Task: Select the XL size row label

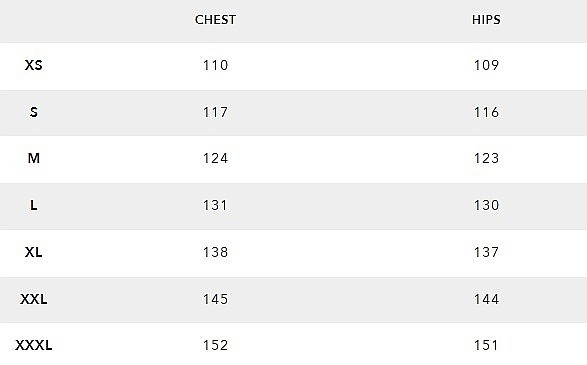Action: [x=34, y=252]
